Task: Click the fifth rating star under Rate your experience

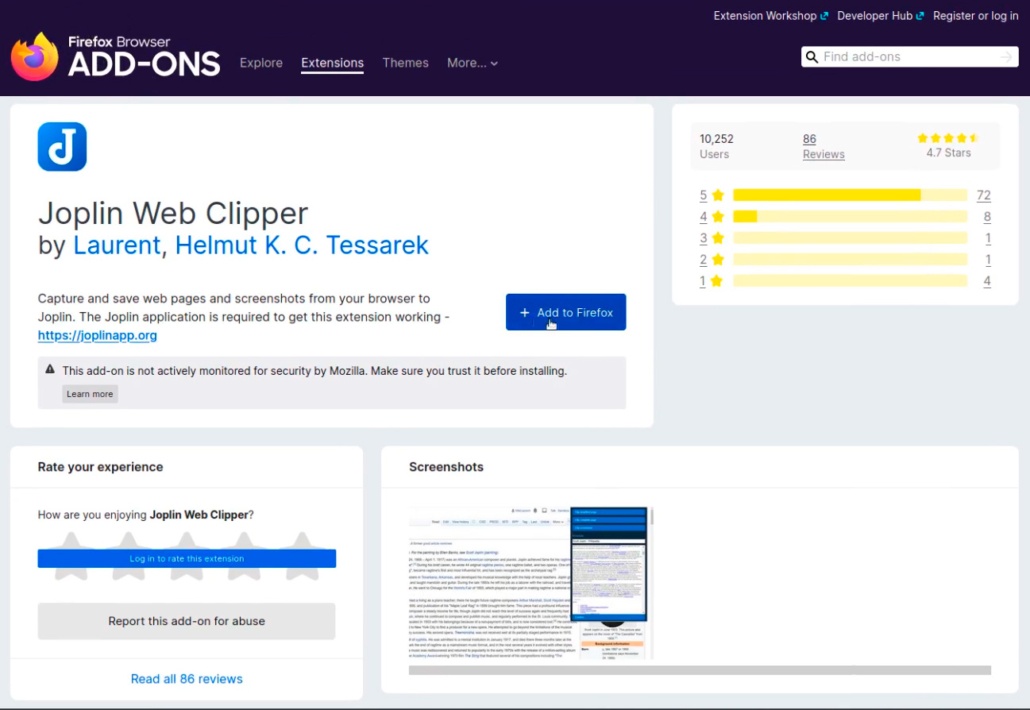Action: pos(303,556)
